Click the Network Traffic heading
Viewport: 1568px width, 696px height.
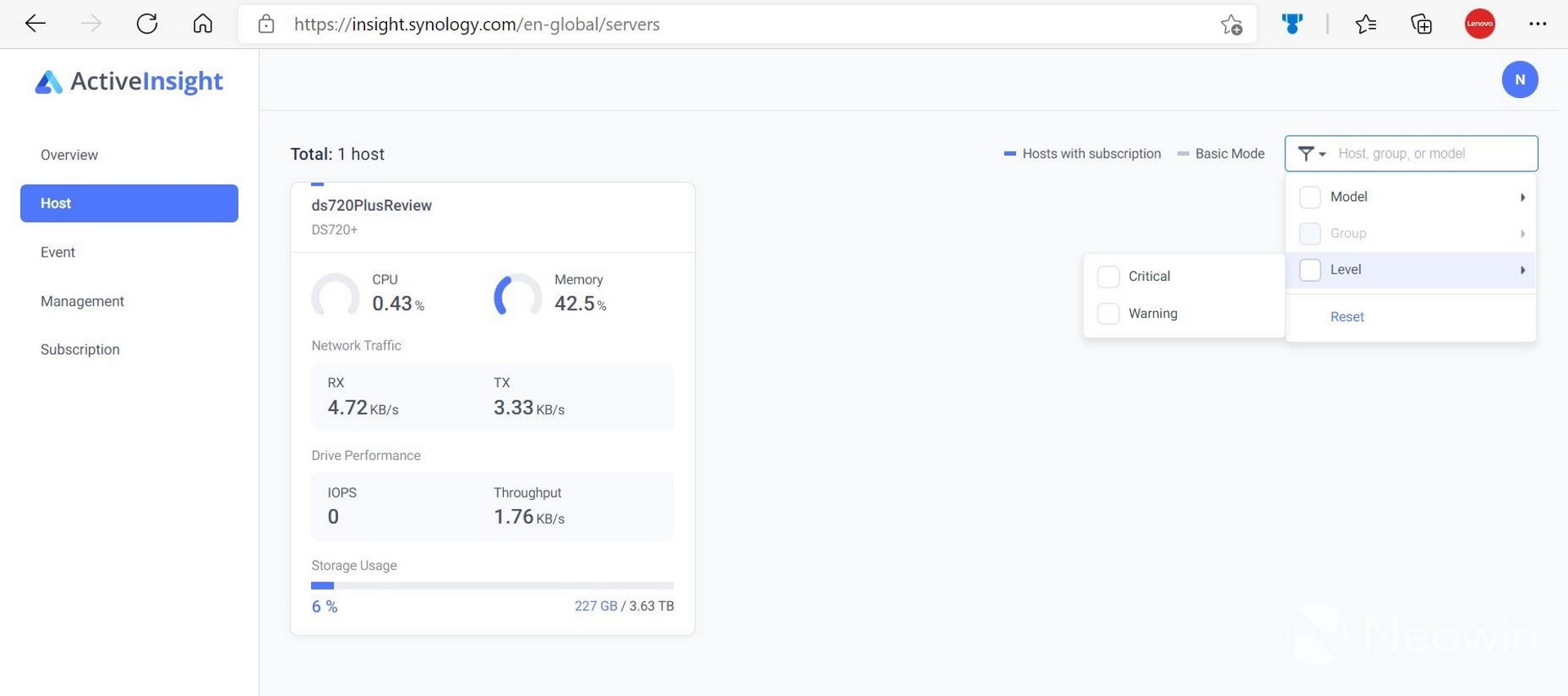coord(356,346)
